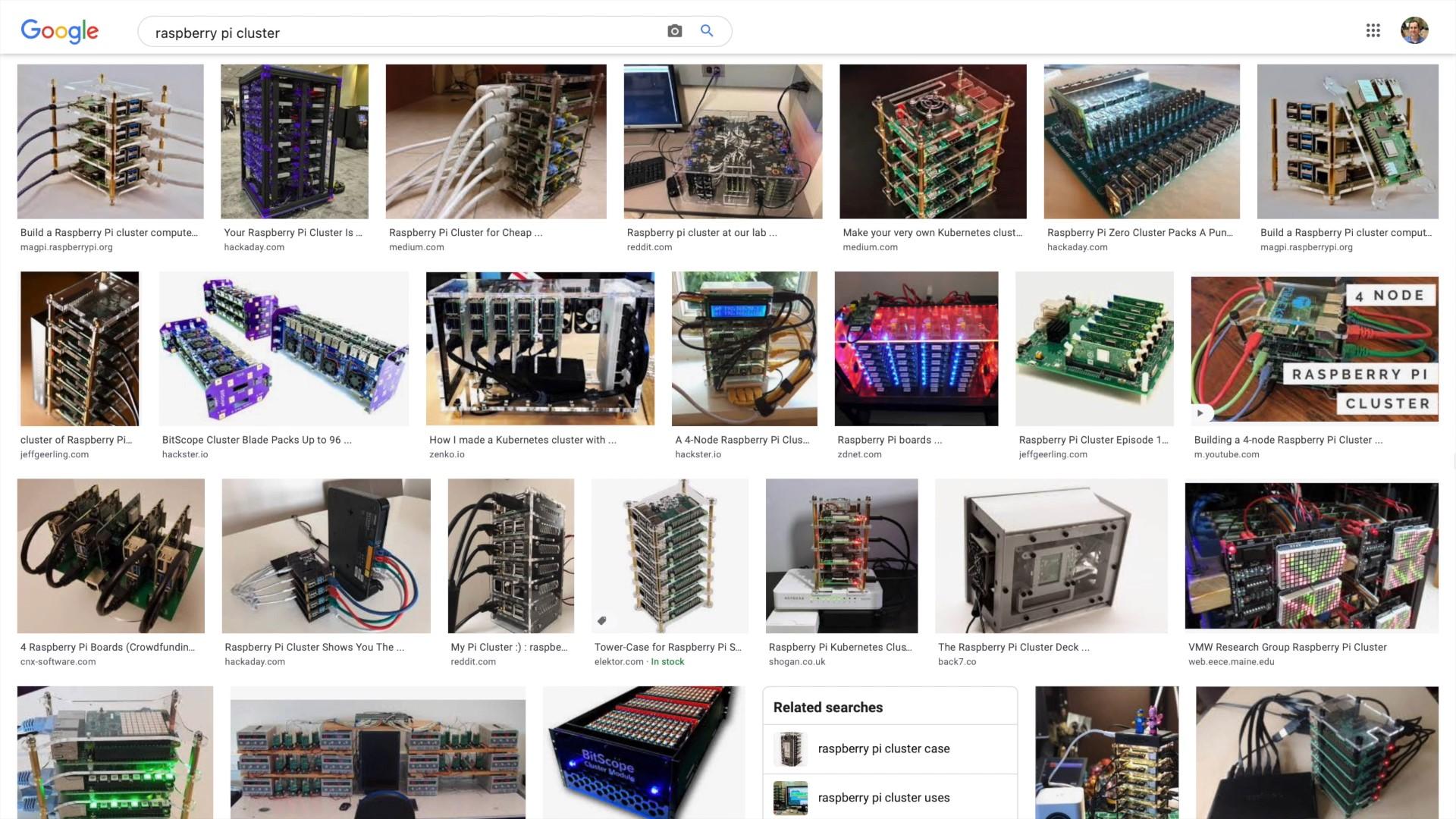This screenshot has height=819, width=1456.
Task: Click the Google logo to go home
Action: pos(60,31)
